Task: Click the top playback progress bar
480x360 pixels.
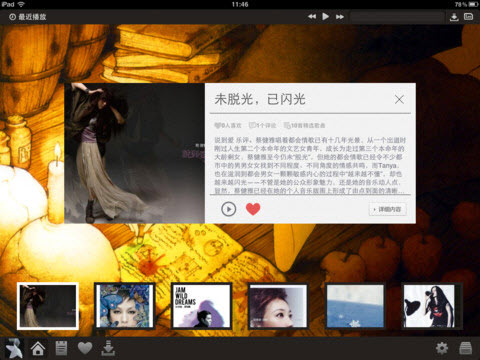Action: (x=397, y=17)
